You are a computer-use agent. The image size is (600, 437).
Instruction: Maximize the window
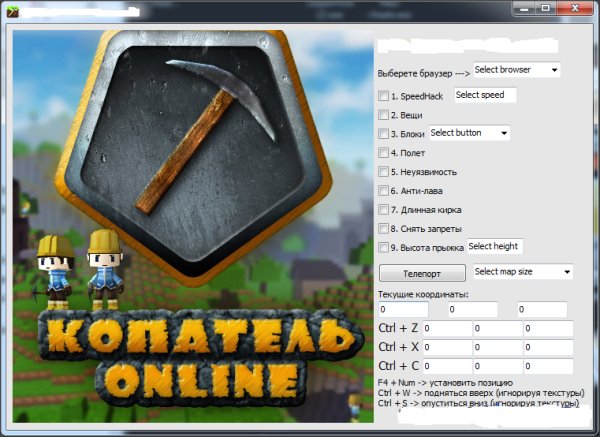(x=546, y=8)
